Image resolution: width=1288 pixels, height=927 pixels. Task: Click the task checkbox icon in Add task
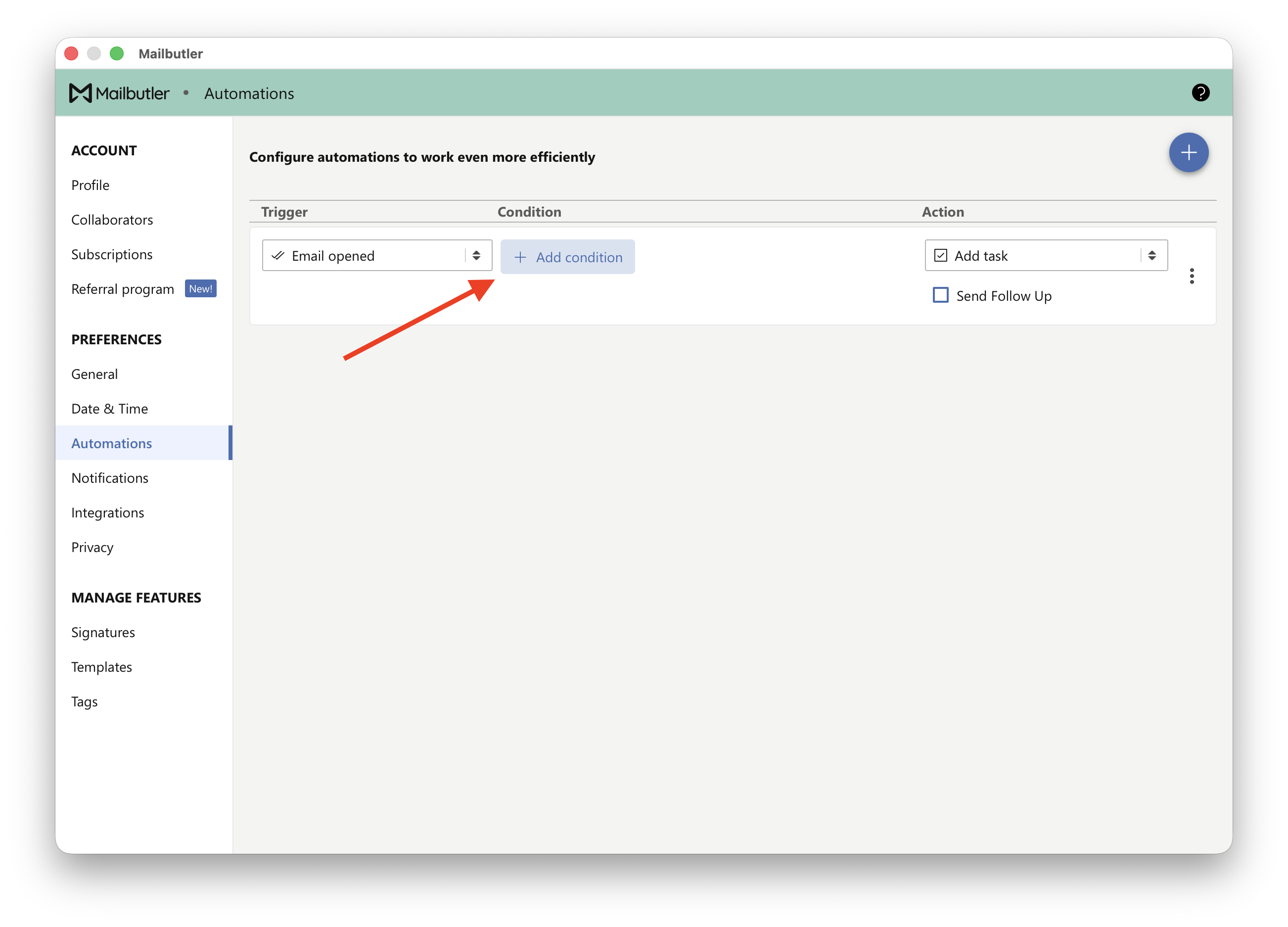(940, 256)
